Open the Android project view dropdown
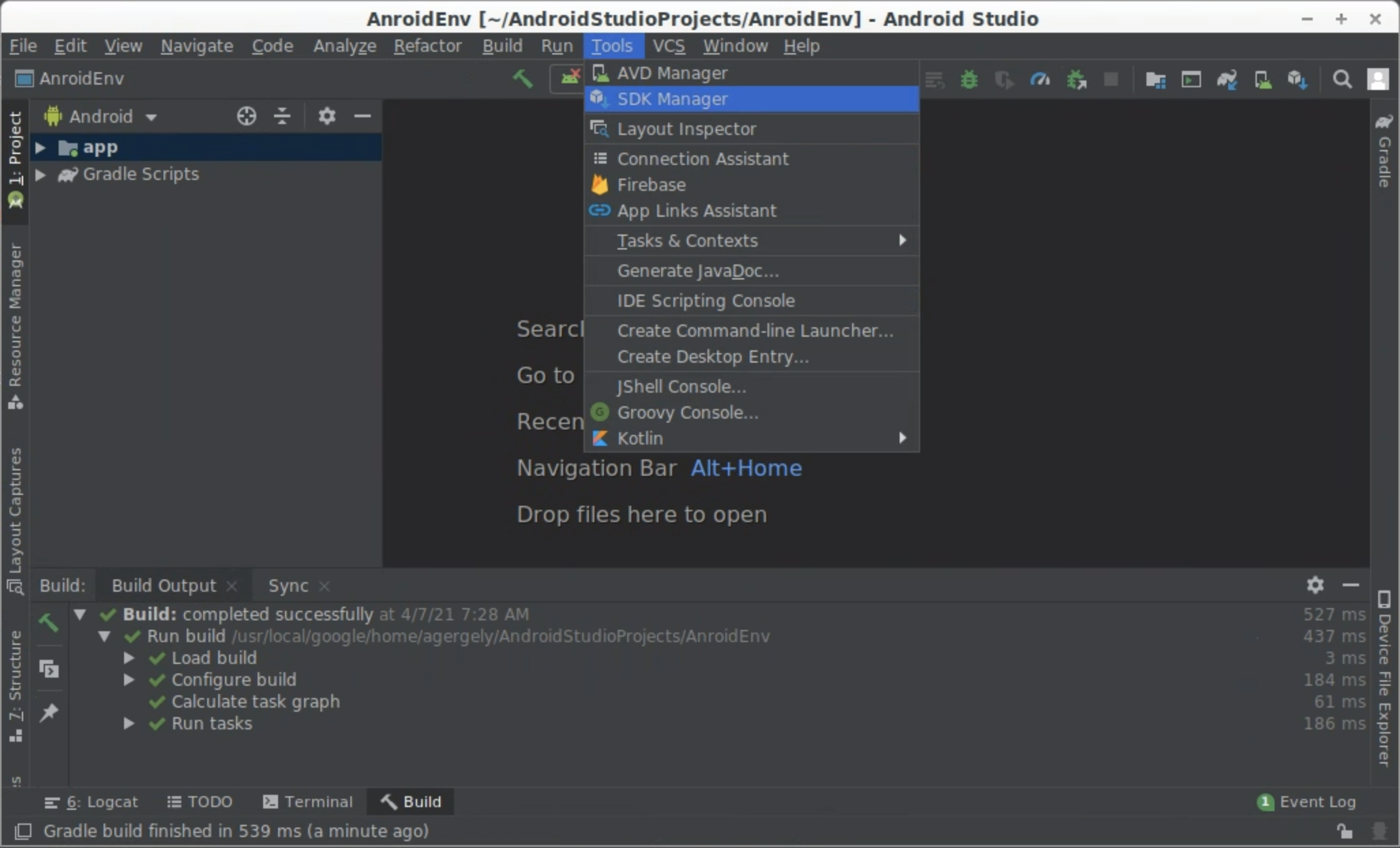Image resolution: width=1400 pixels, height=848 pixels. pos(102,117)
